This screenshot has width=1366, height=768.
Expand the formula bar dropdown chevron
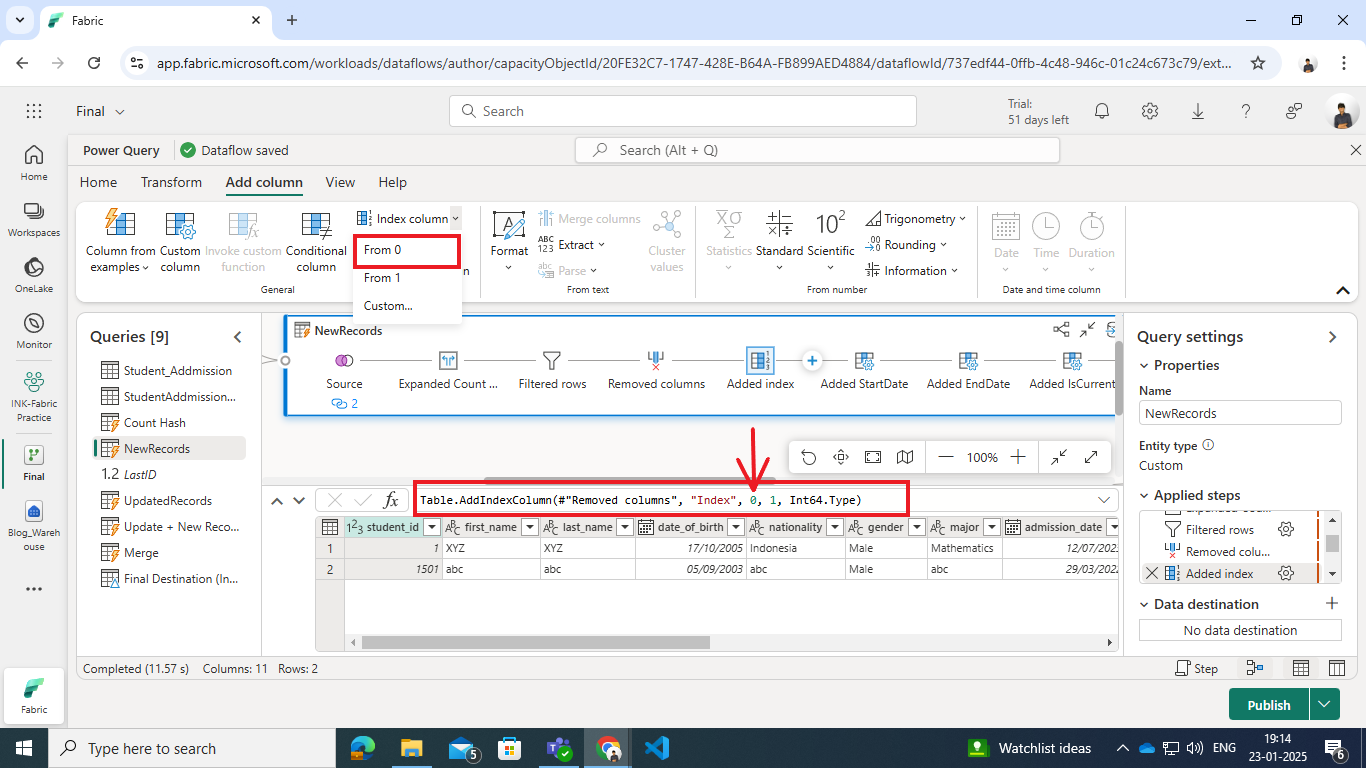pos(1104,500)
